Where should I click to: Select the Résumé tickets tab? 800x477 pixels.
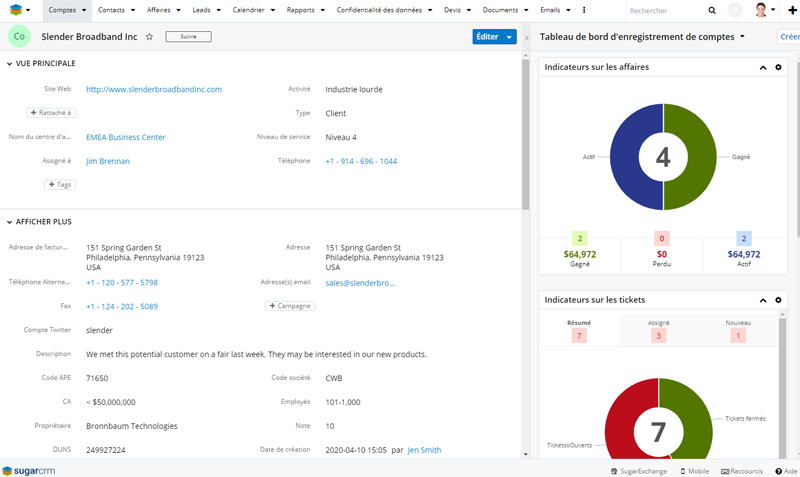[x=579, y=331]
